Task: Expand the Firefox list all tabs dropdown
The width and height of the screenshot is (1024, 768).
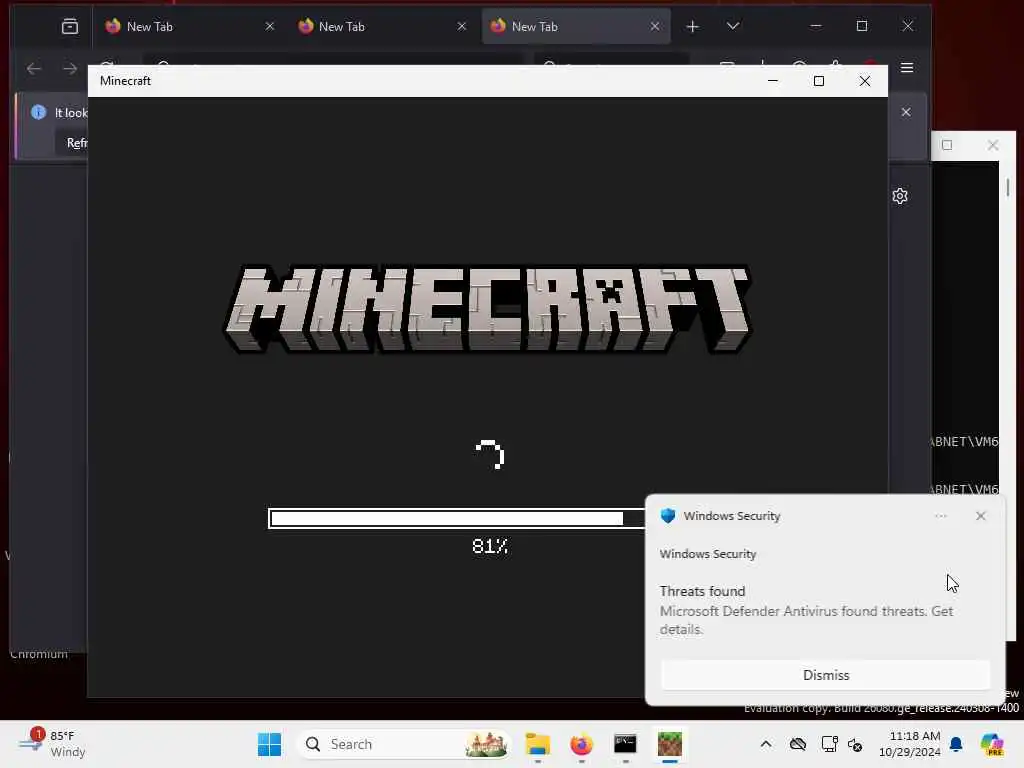Action: point(733,27)
